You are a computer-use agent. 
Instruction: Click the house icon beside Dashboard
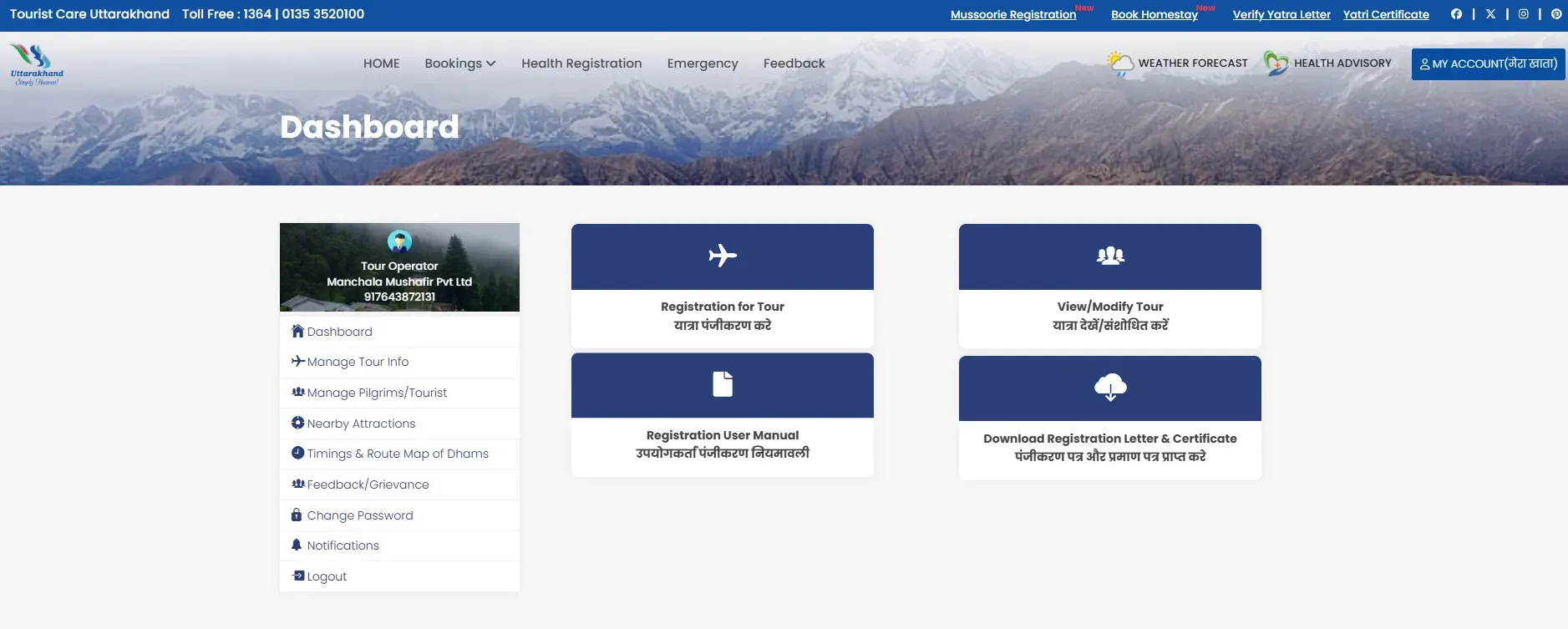pos(297,331)
